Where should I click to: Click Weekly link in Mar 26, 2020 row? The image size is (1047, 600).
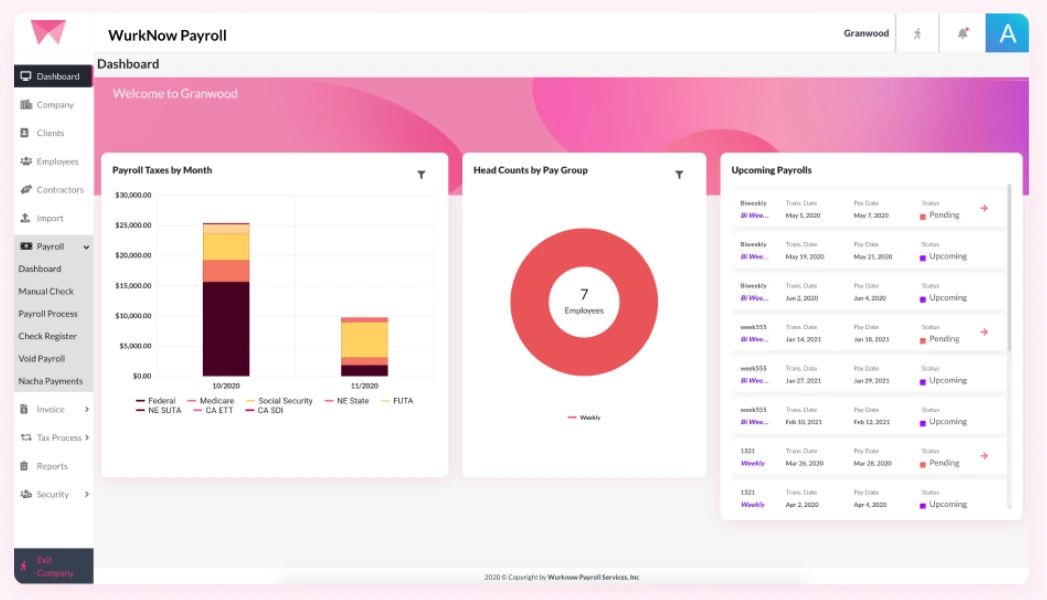click(x=753, y=464)
